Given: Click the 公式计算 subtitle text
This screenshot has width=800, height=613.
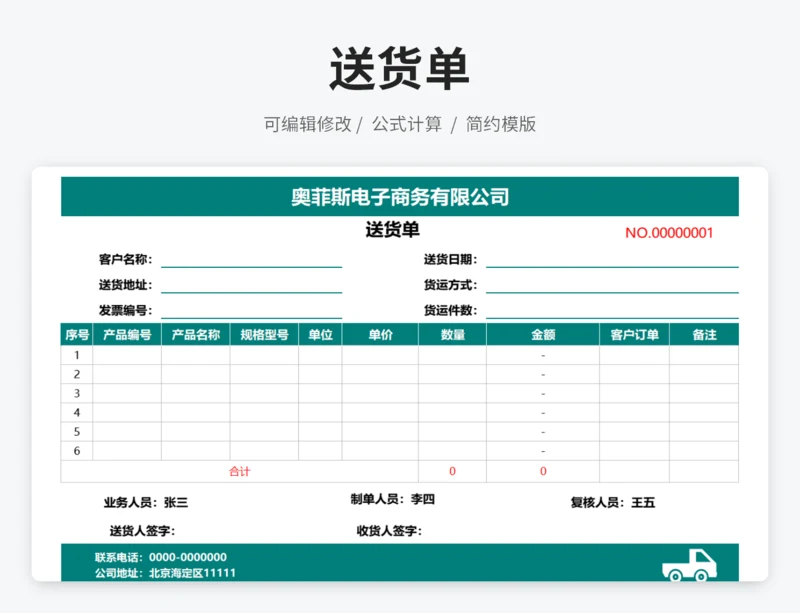Looking at the screenshot, I should point(407,124).
